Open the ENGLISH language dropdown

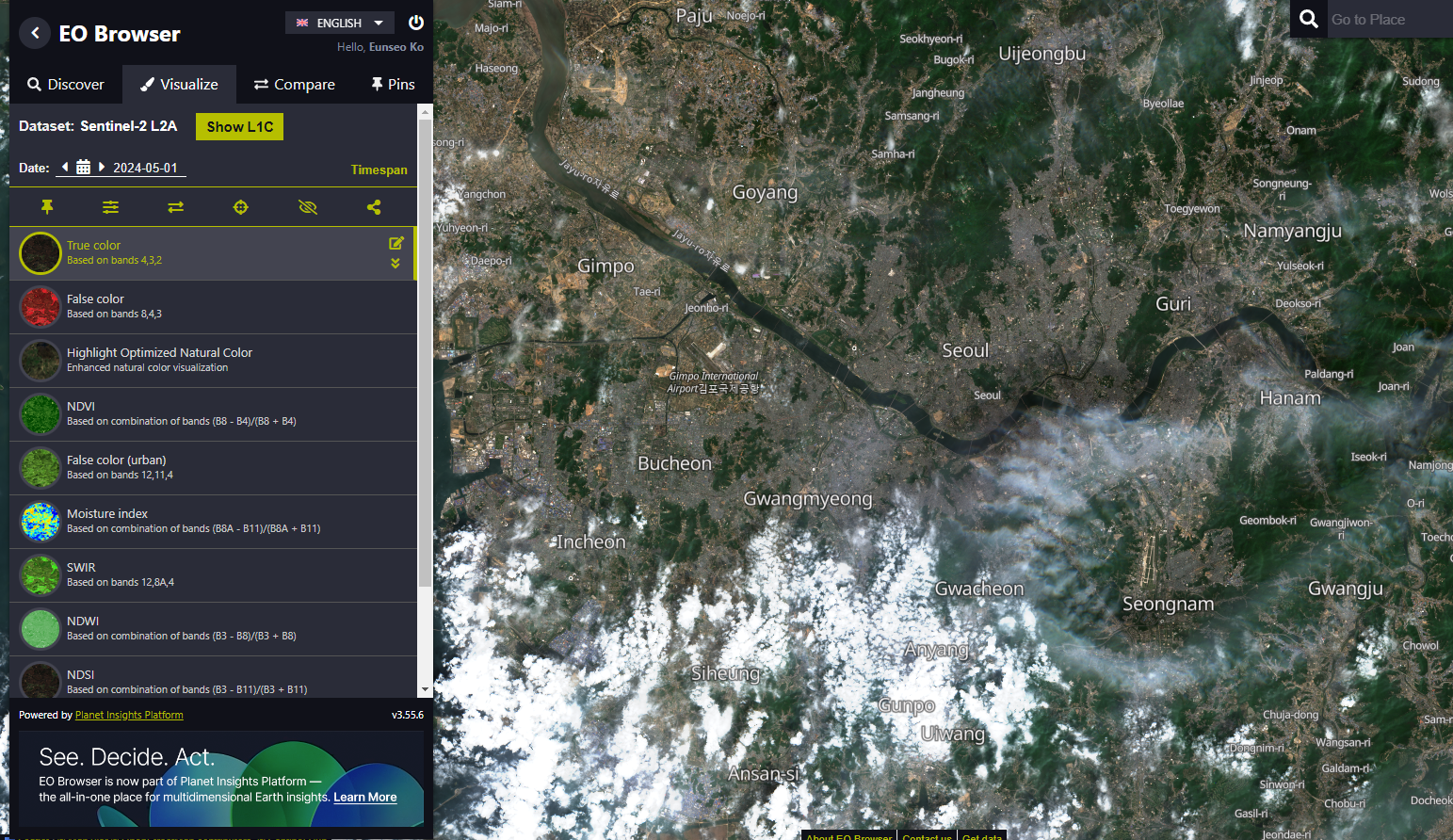click(340, 23)
